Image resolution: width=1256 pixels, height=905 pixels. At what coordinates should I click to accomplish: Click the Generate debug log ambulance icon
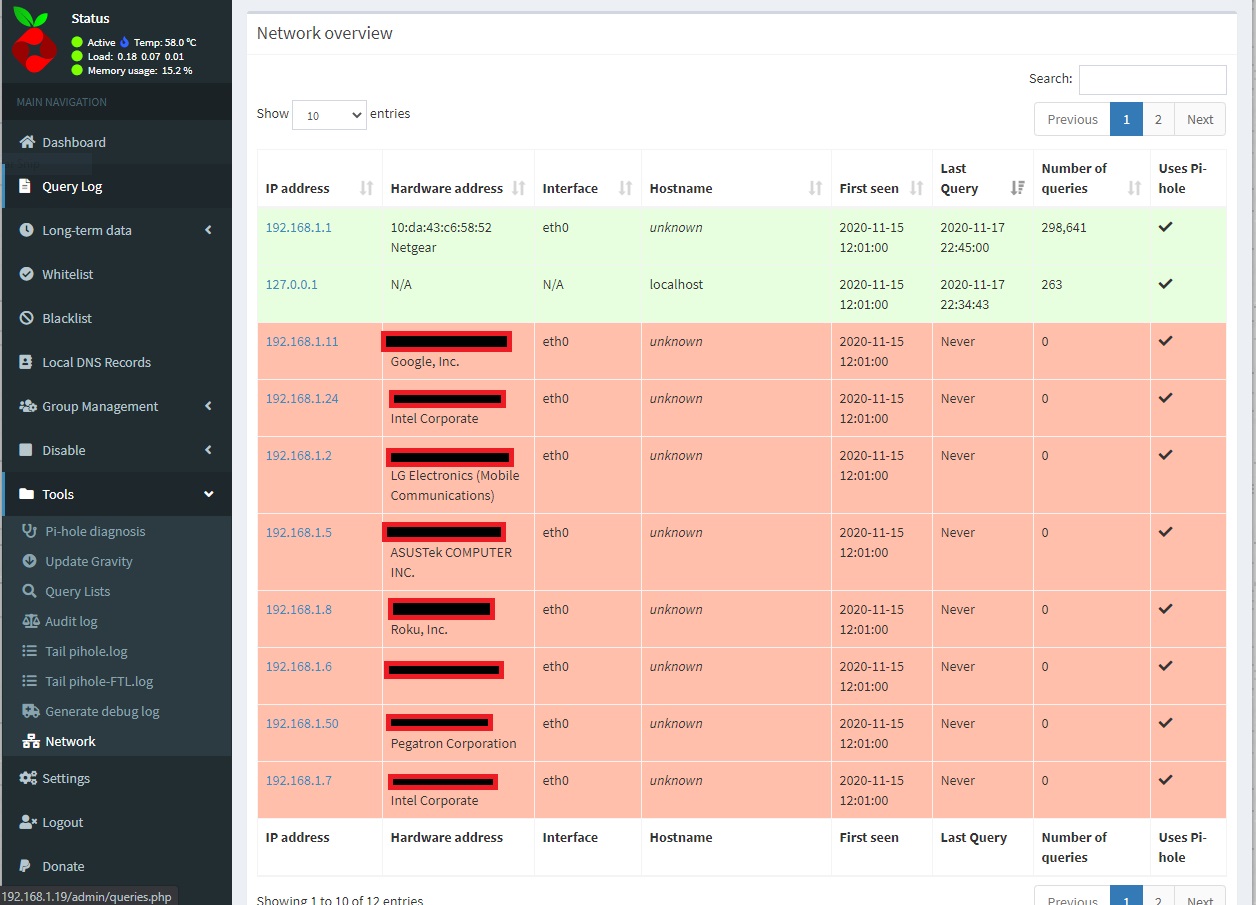coord(29,711)
